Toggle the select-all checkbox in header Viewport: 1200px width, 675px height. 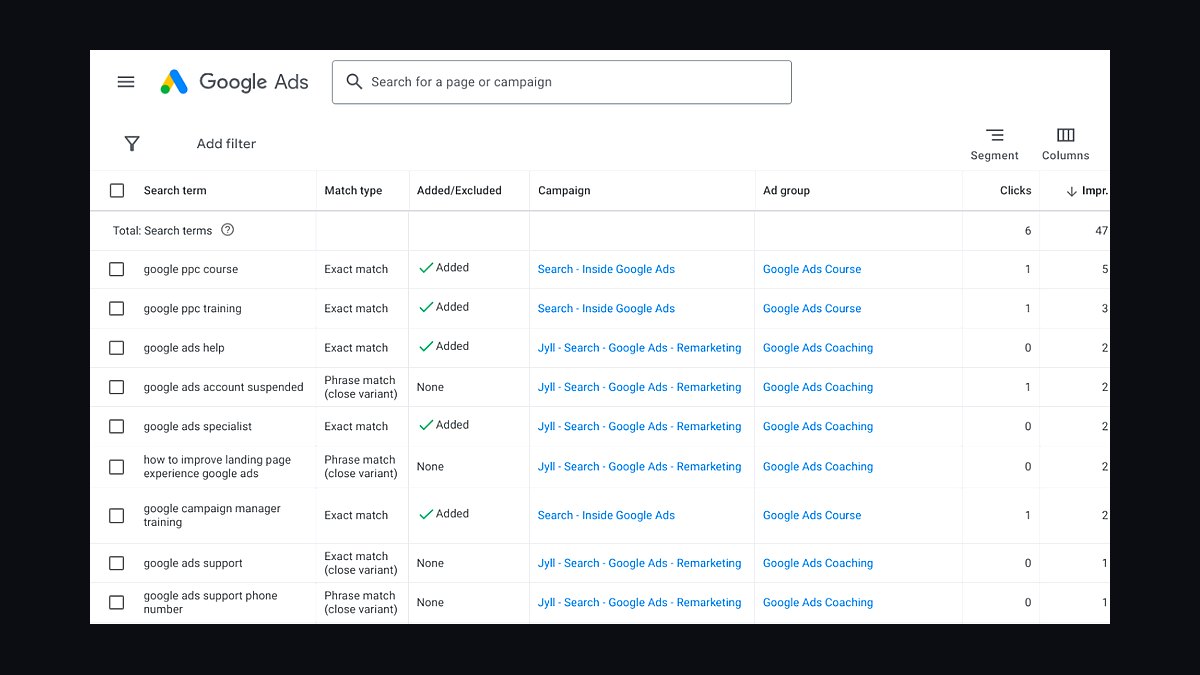117,190
